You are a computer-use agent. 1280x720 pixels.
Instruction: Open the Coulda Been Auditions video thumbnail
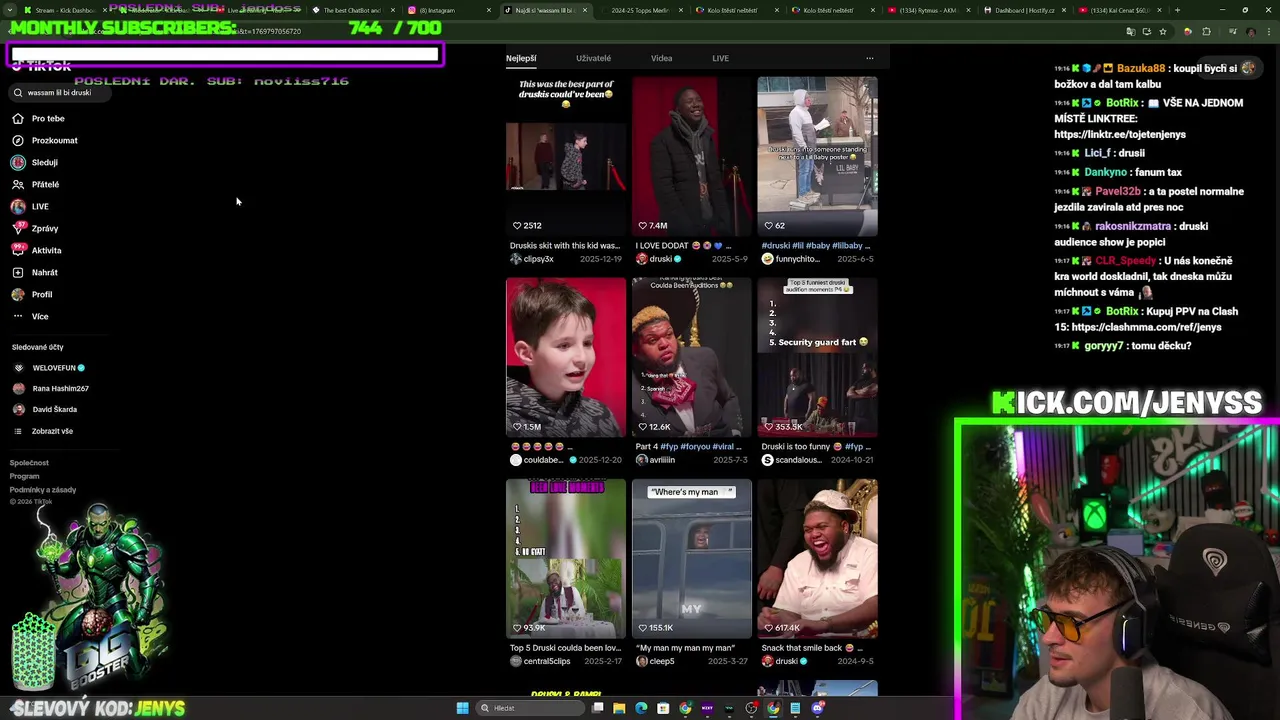[692, 358]
